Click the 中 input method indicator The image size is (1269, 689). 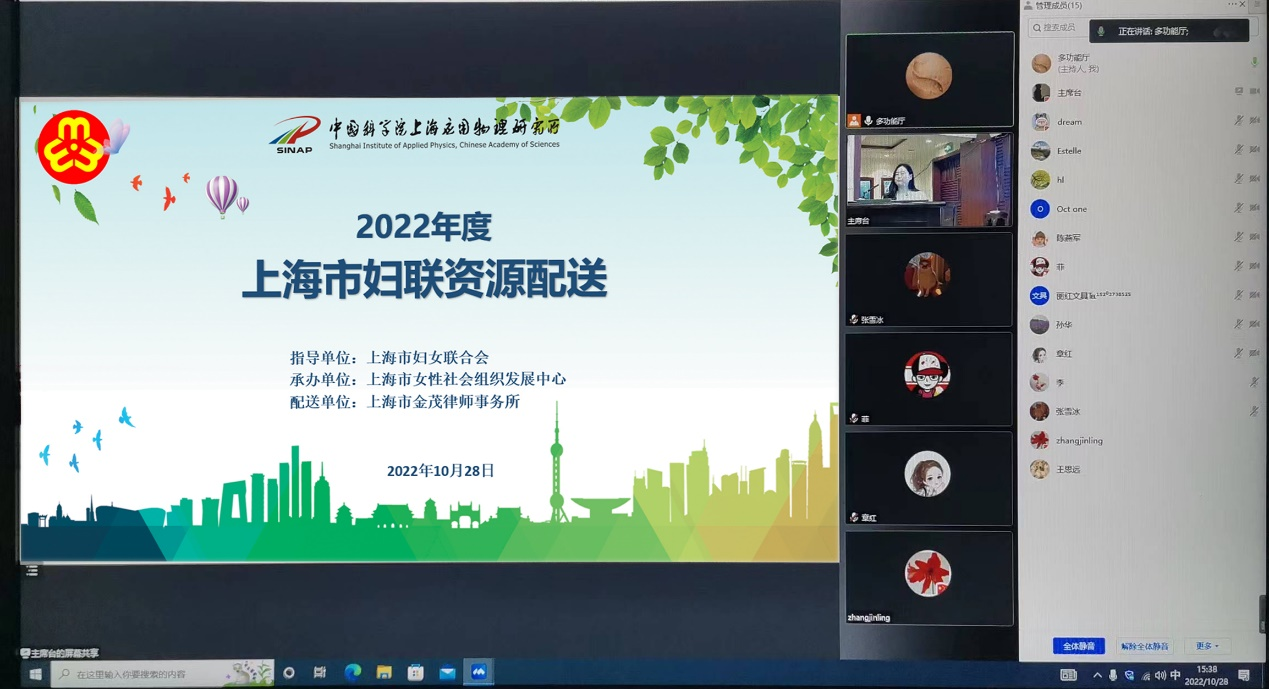tap(1175, 675)
